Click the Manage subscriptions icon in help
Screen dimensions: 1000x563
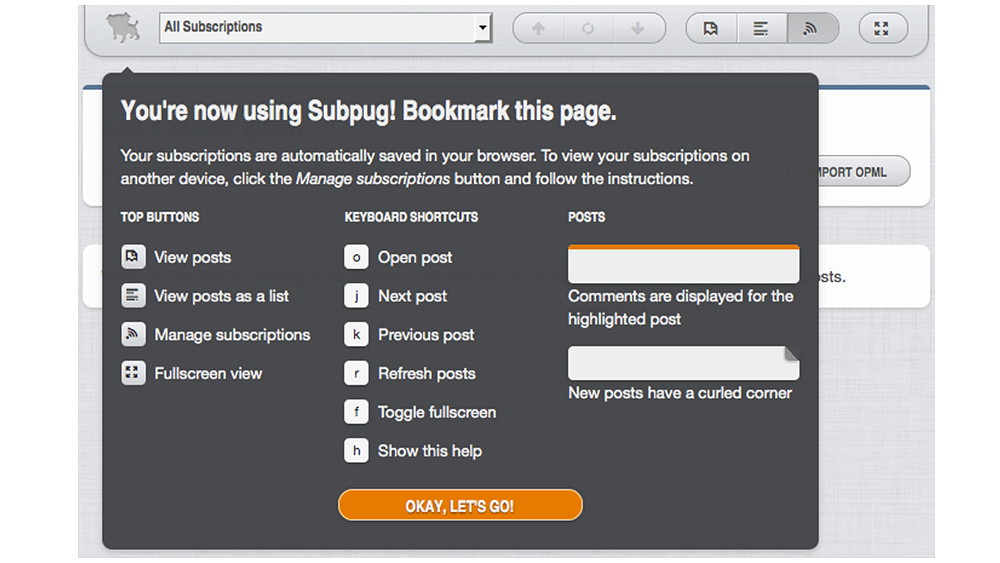point(133,335)
